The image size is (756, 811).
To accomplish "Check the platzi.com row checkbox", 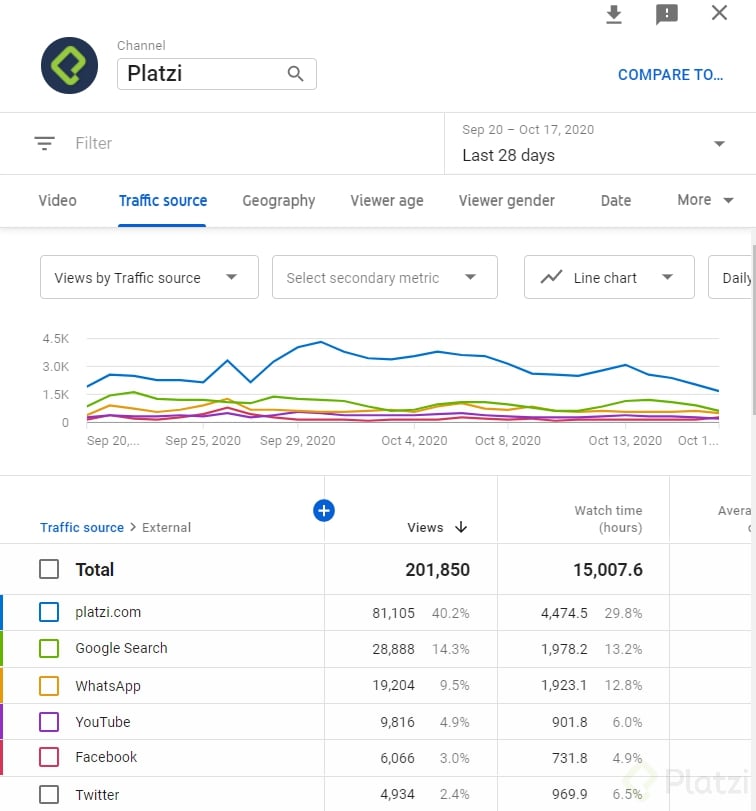I will tap(49, 612).
